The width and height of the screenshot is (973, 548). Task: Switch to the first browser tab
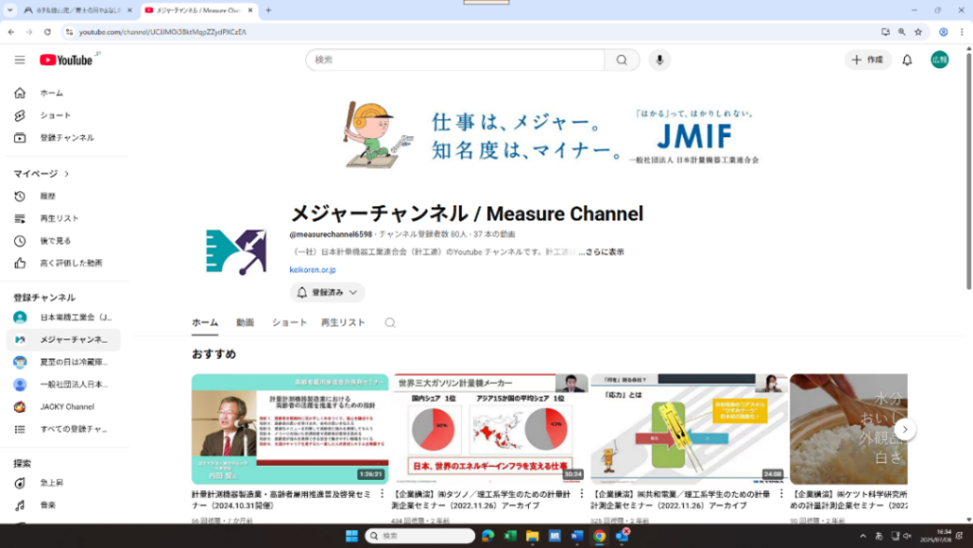point(77,11)
